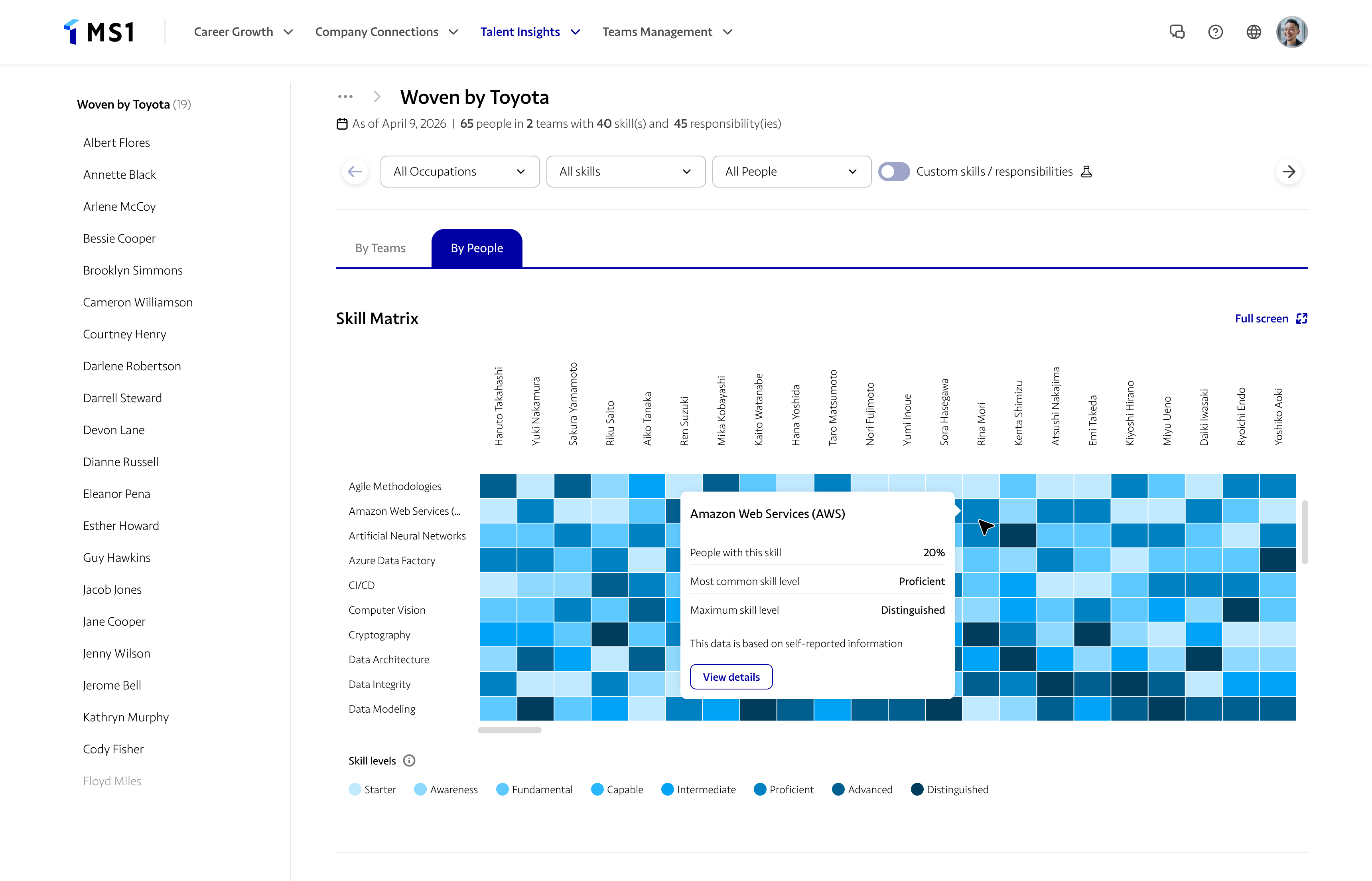Viewport: 1372px width, 881px height.
Task: Expand the Teams Management menu
Action: pyautogui.click(x=668, y=32)
